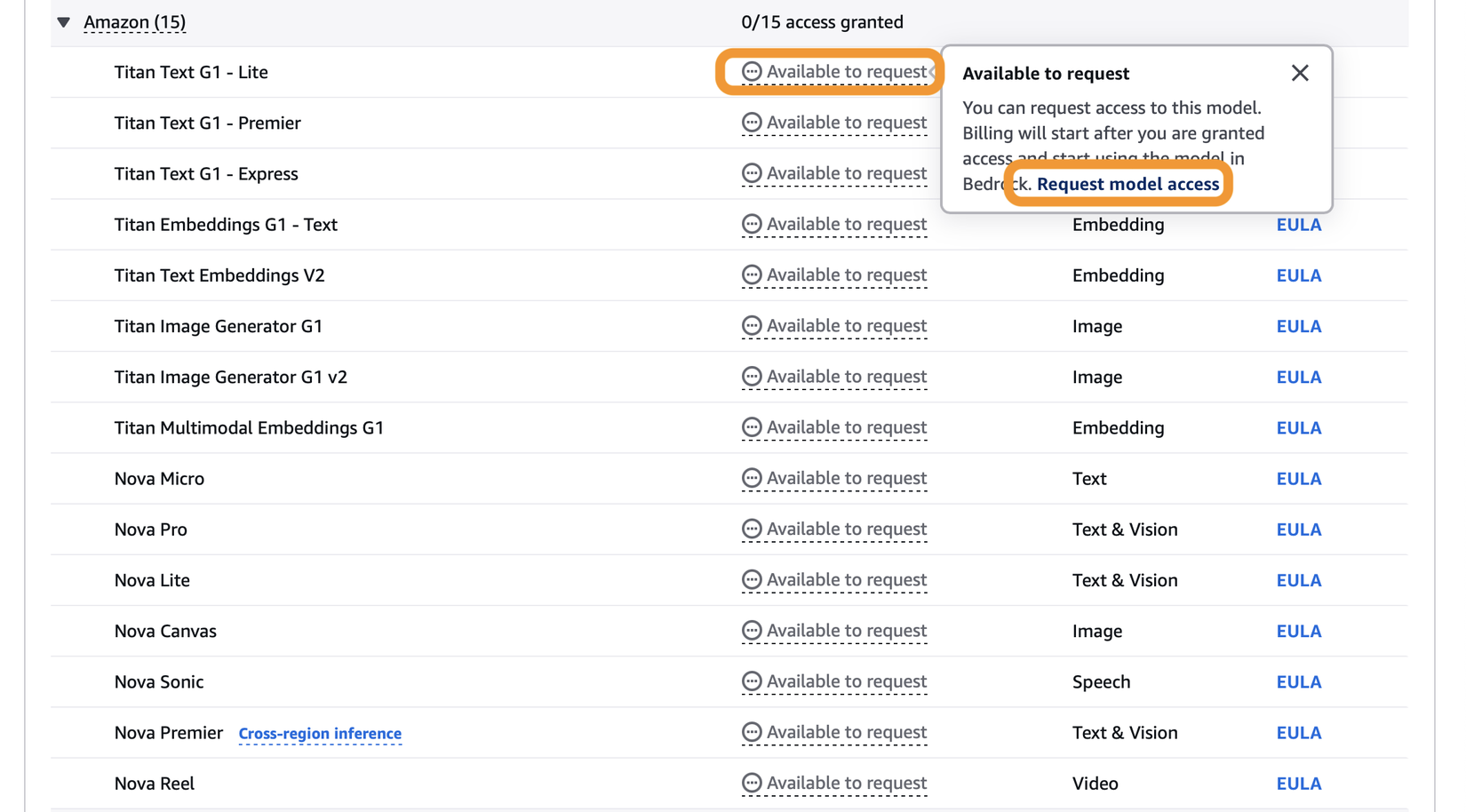Click status icon for Nova Micro row
This screenshot has width=1466, height=812.
[752, 478]
